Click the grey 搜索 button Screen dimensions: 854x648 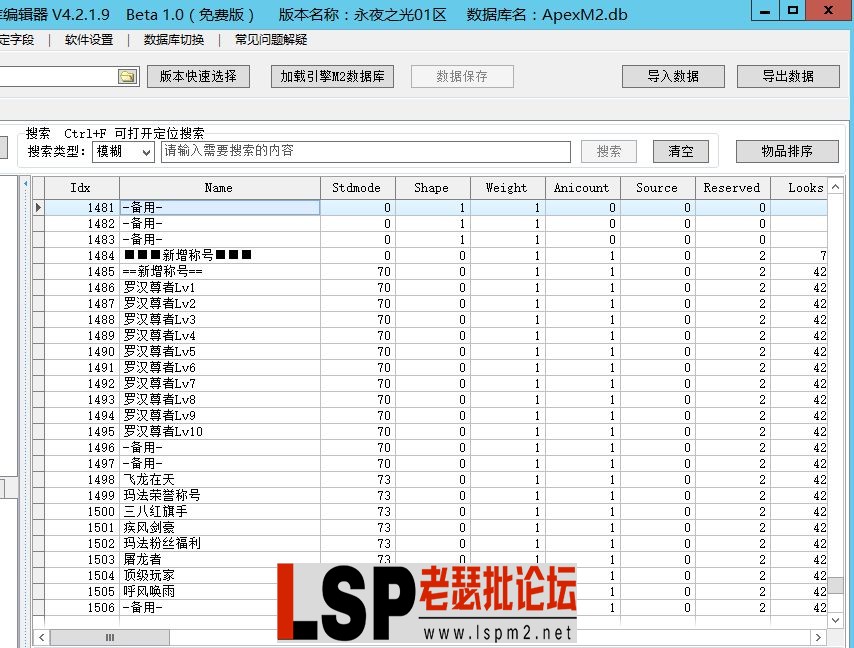(x=609, y=151)
